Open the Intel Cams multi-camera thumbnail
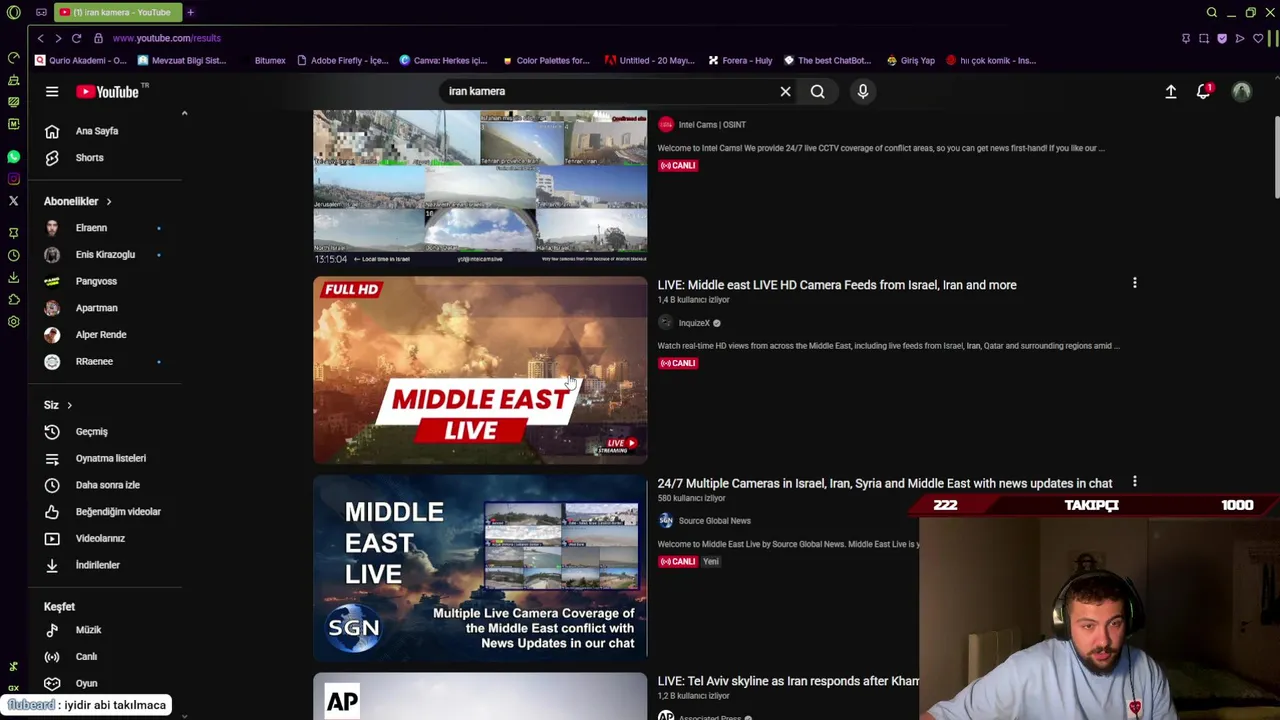This screenshot has width=1280, height=720. click(x=480, y=187)
